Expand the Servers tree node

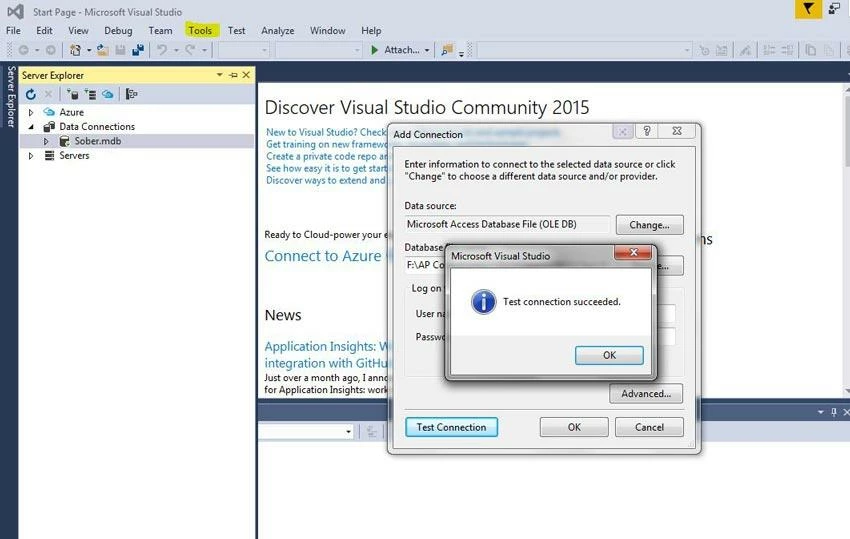click(31, 156)
